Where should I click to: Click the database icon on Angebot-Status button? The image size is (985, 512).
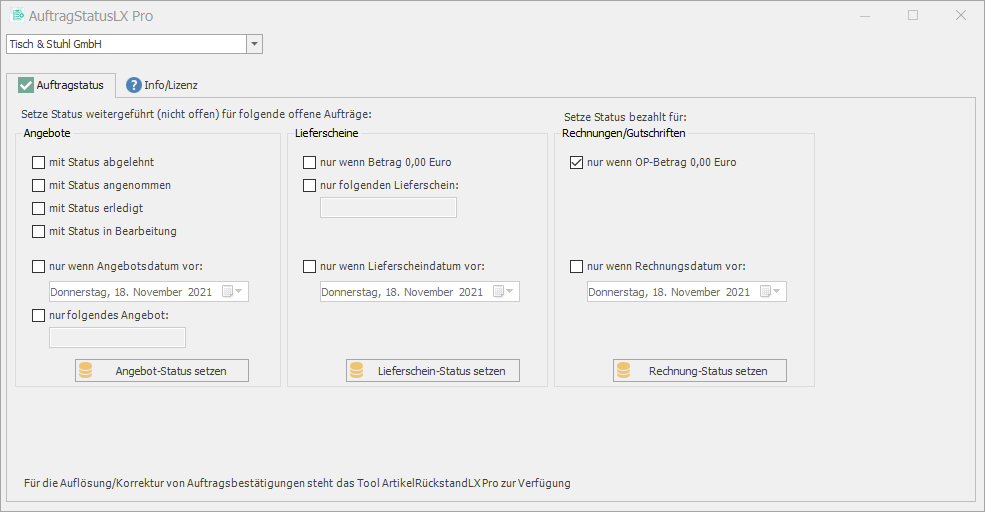click(x=86, y=371)
